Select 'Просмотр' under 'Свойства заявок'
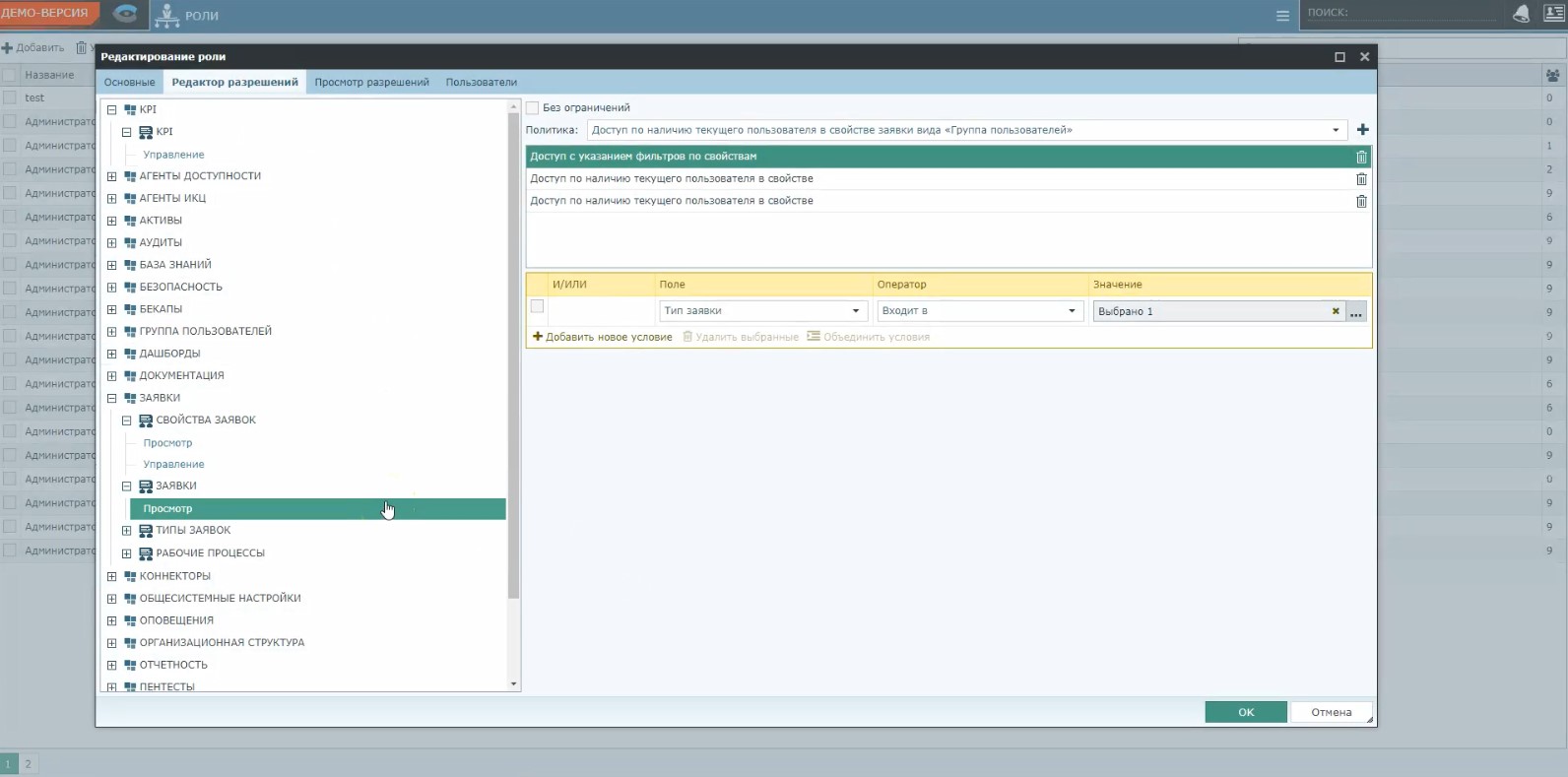 pyautogui.click(x=168, y=443)
